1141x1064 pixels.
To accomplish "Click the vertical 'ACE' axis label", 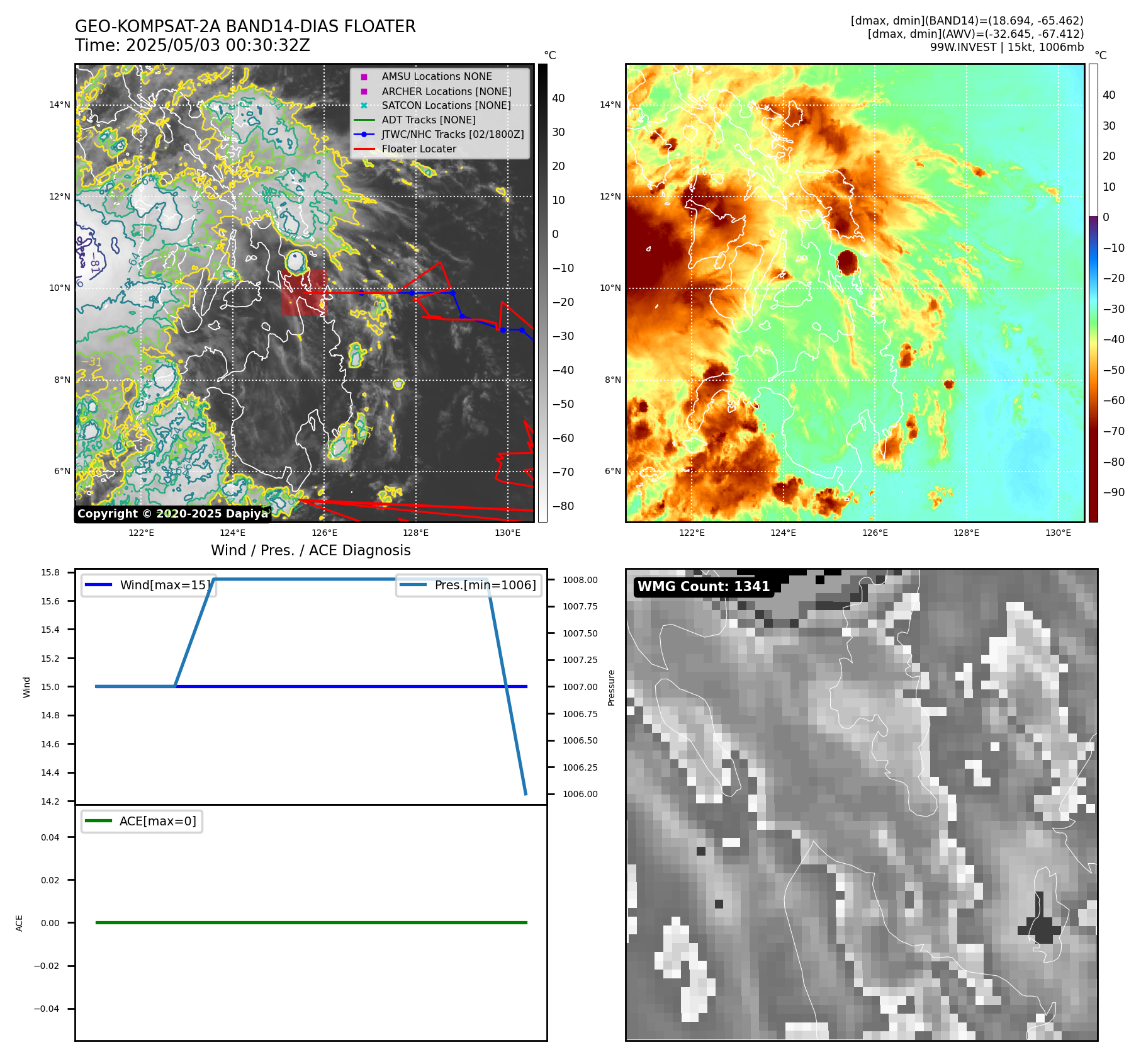I will coord(19,923).
